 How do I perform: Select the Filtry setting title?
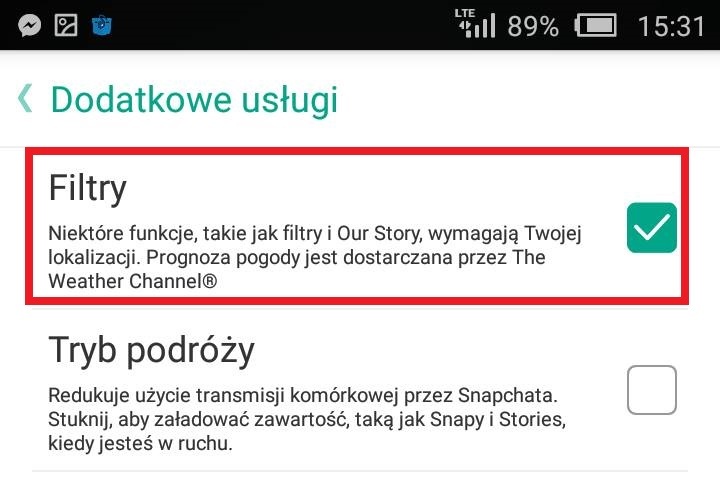point(87,188)
